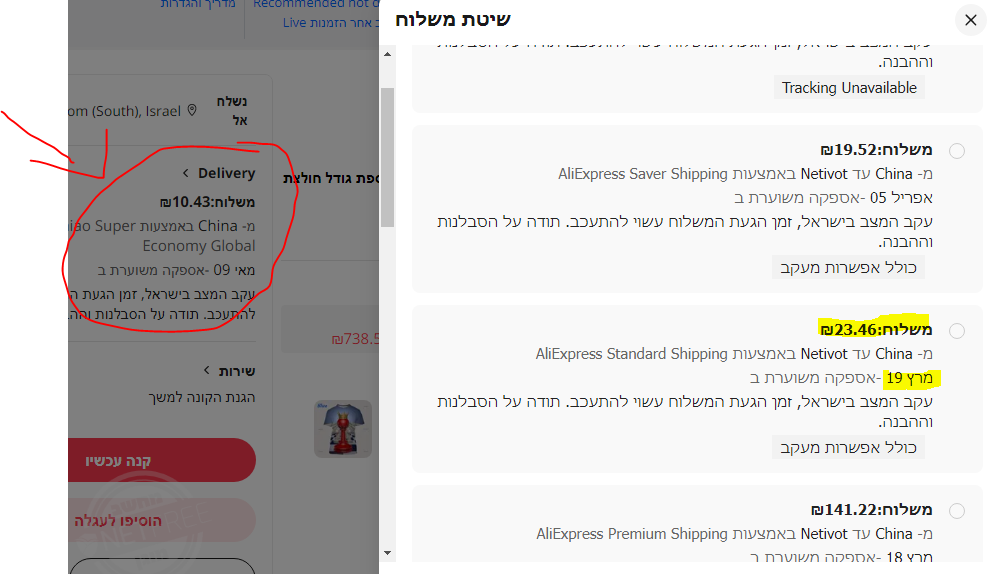Click the location pin icon next to Israel
The width and height of the screenshot is (996, 574).
[192, 110]
